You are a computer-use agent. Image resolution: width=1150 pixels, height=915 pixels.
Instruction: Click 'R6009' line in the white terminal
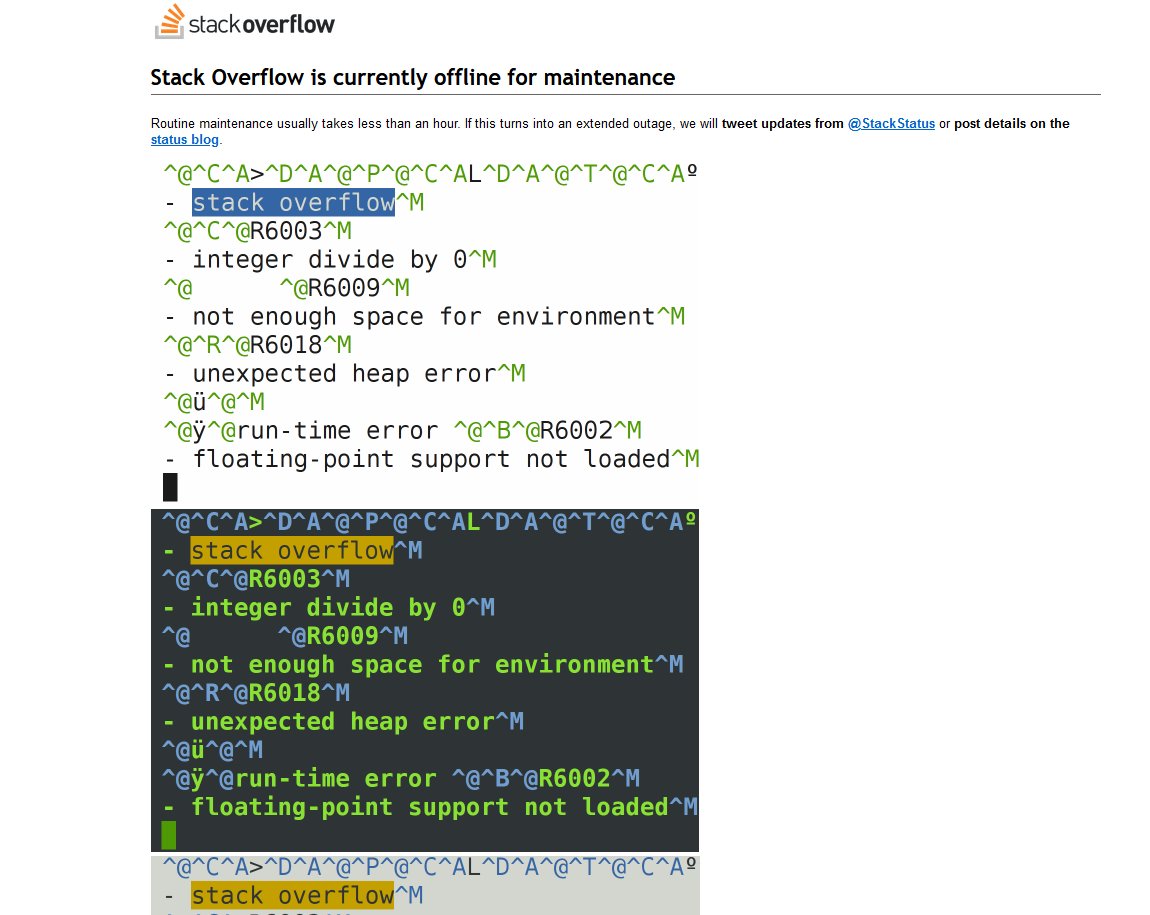pyautogui.click(x=287, y=288)
